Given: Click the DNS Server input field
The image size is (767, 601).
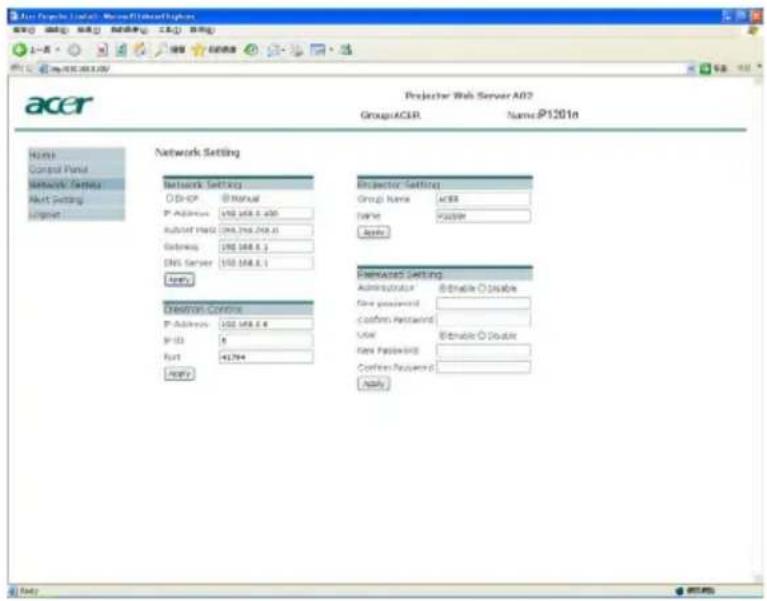Looking at the screenshot, I should tap(266, 263).
